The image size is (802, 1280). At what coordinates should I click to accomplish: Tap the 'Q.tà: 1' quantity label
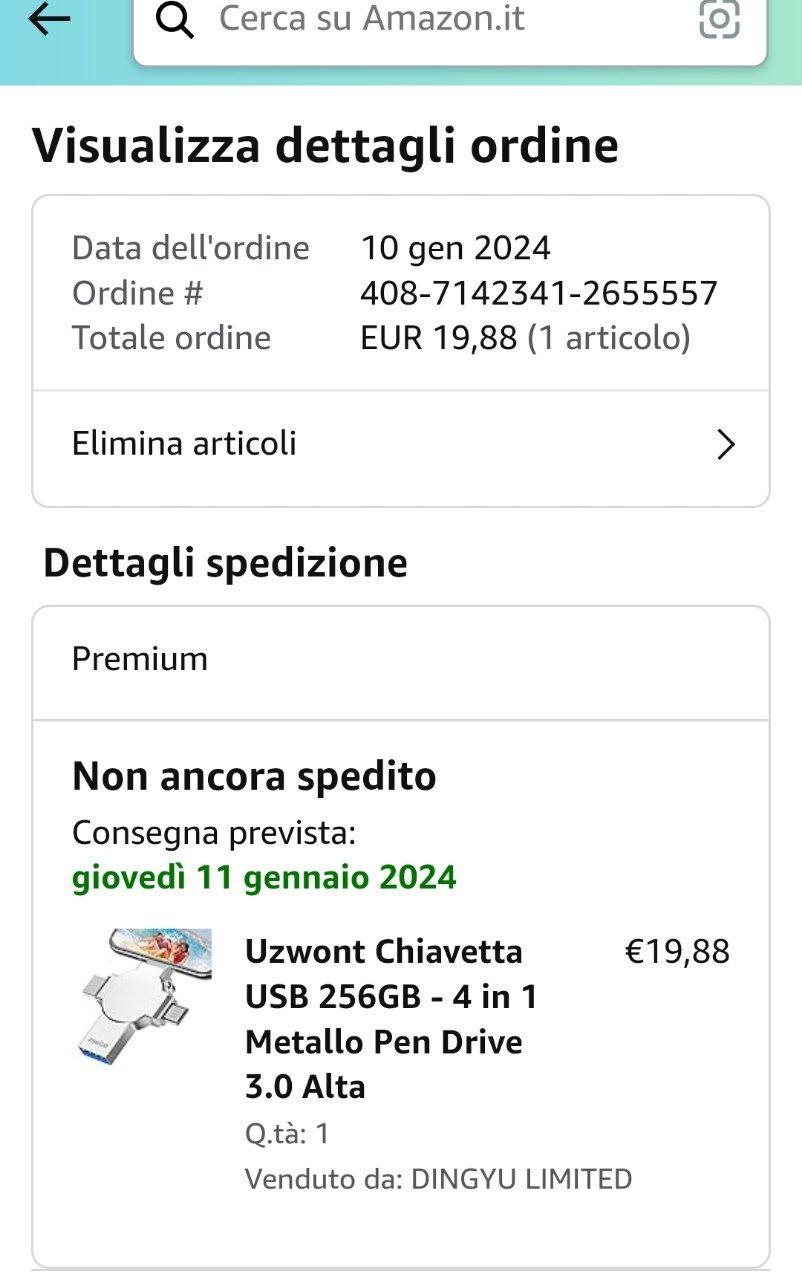point(287,1133)
